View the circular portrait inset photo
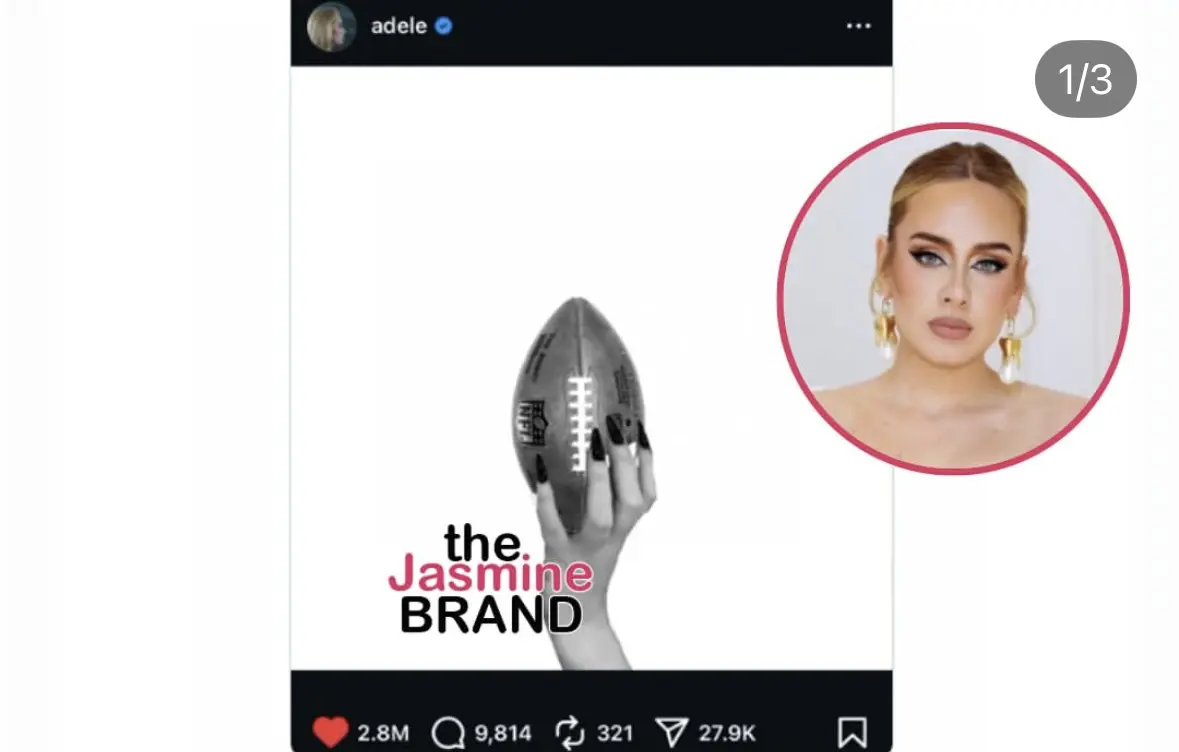The width and height of the screenshot is (1179, 752). pyautogui.click(x=953, y=299)
